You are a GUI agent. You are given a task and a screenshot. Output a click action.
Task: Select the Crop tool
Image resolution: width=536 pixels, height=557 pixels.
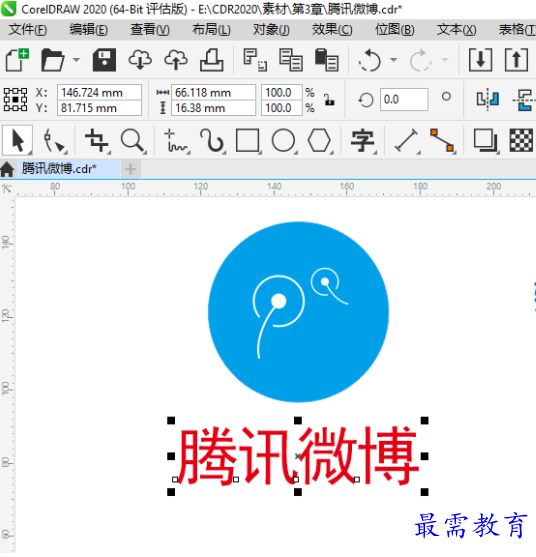97,141
